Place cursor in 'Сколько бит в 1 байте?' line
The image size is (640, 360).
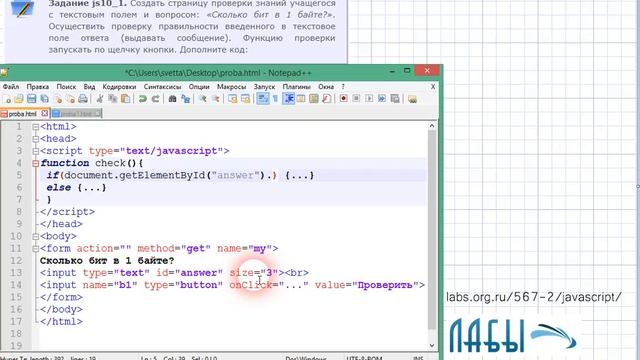pyautogui.click(x=107, y=261)
